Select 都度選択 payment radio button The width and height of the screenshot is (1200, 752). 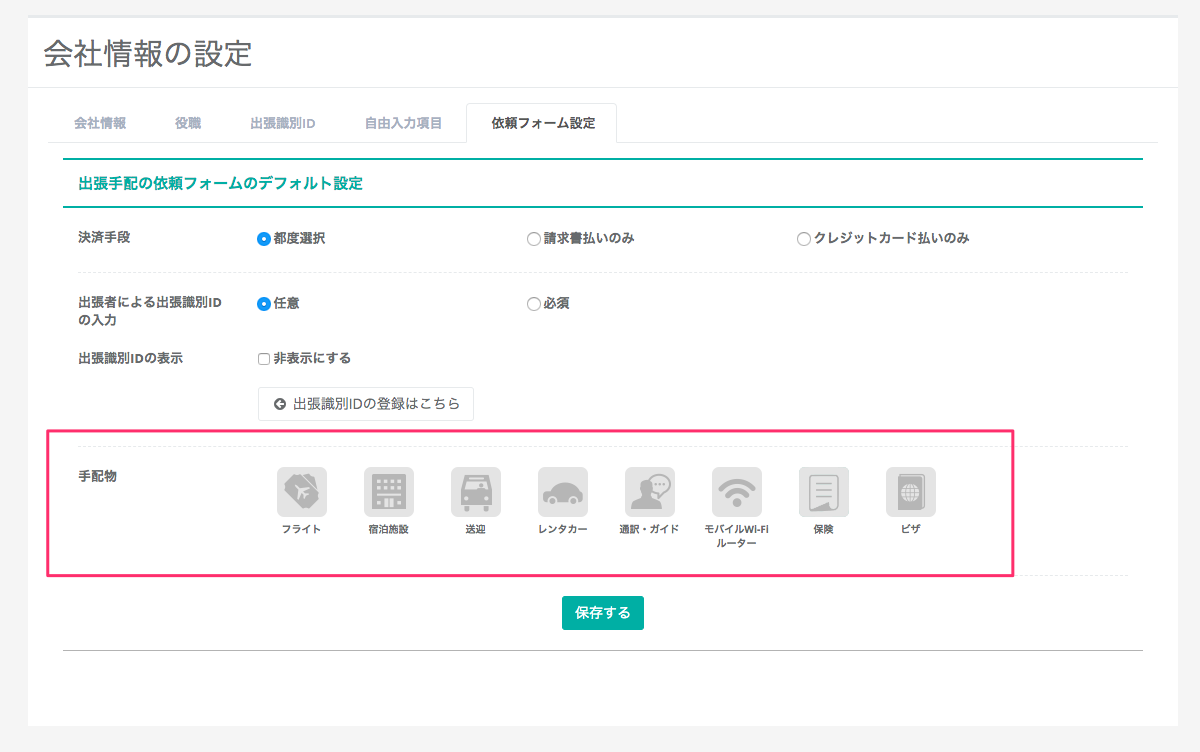tap(264, 239)
